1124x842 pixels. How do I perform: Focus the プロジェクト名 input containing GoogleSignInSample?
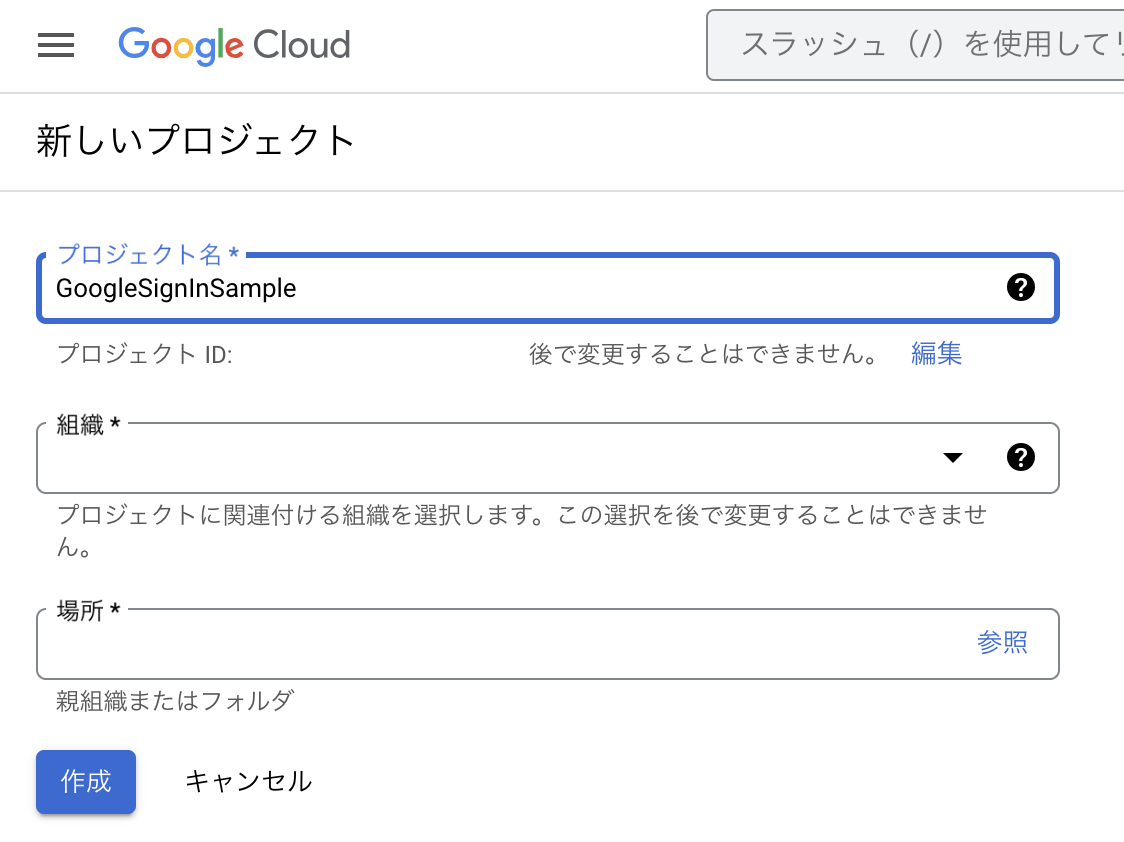coord(400,288)
